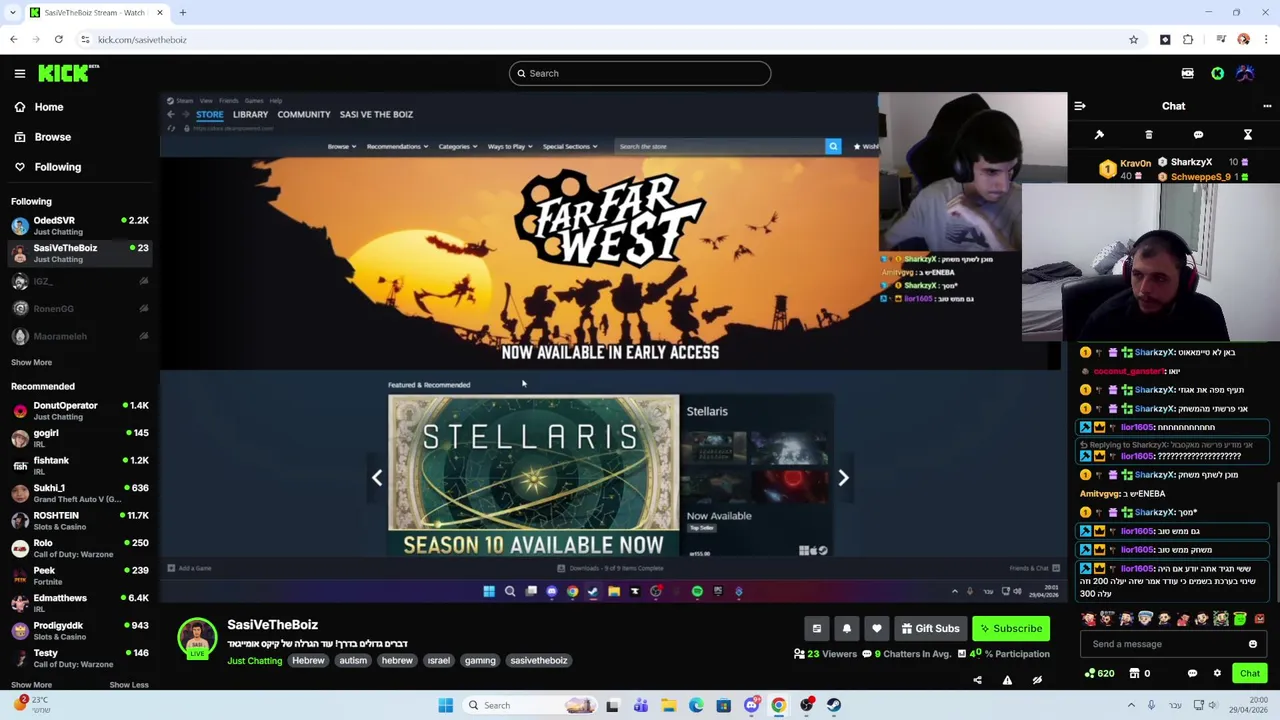Image resolution: width=1280 pixels, height=720 pixels.
Task: Click the clip icon below stream
Action: [x=816, y=629]
